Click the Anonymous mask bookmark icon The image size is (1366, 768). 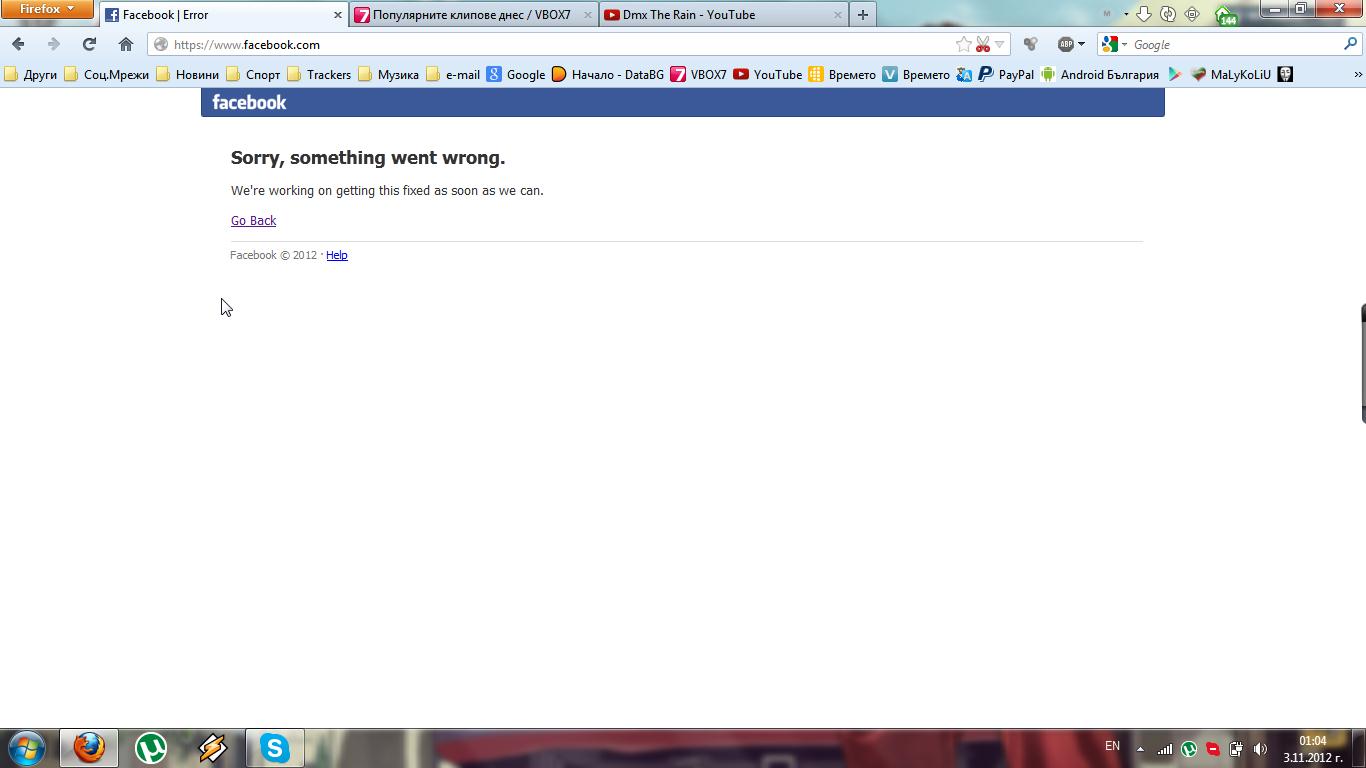(x=1285, y=74)
